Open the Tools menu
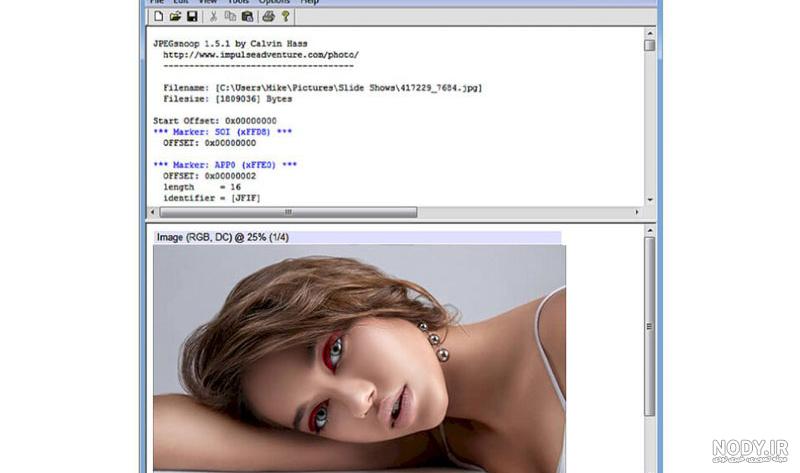 [238, 2]
